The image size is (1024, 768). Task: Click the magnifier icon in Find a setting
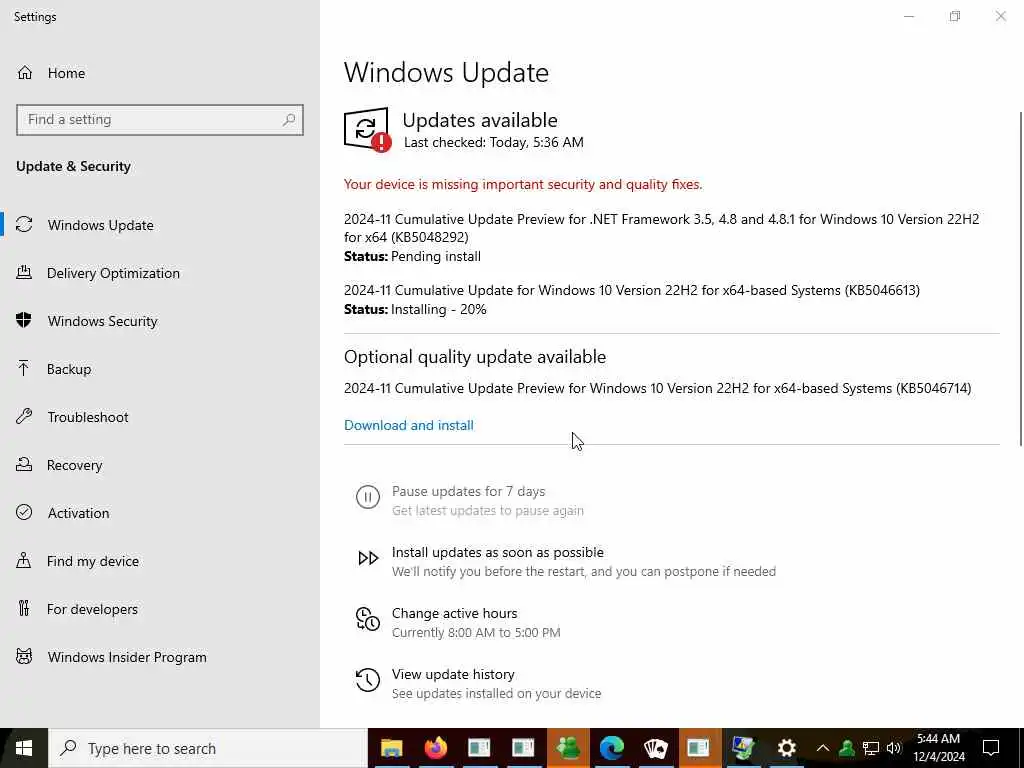tap(289, 120)
